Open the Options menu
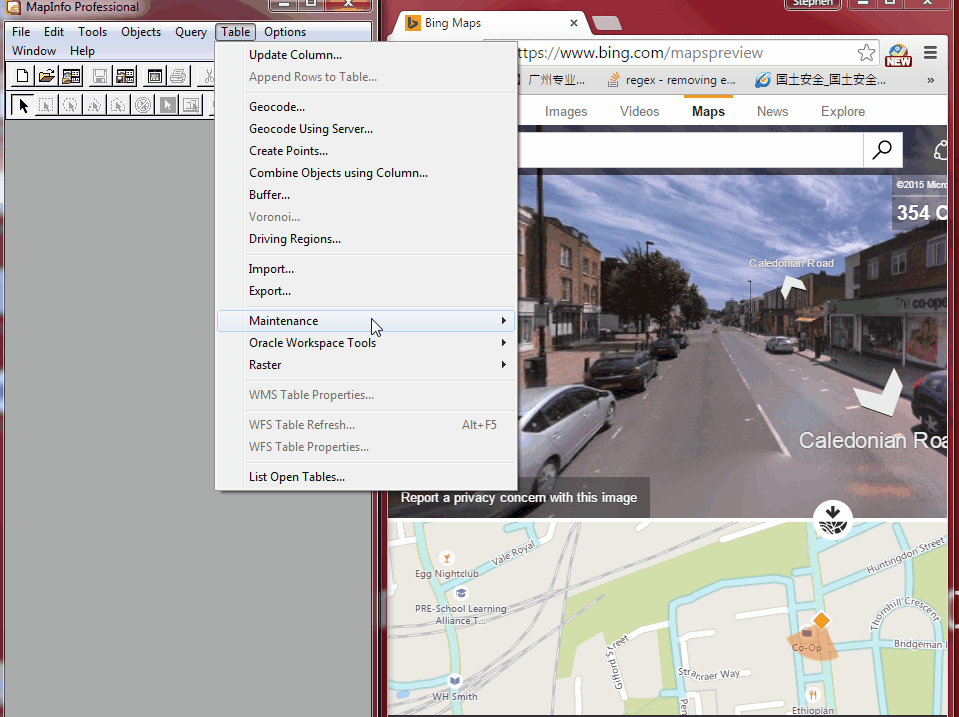959x717 pixels. [x=285, y=32]
